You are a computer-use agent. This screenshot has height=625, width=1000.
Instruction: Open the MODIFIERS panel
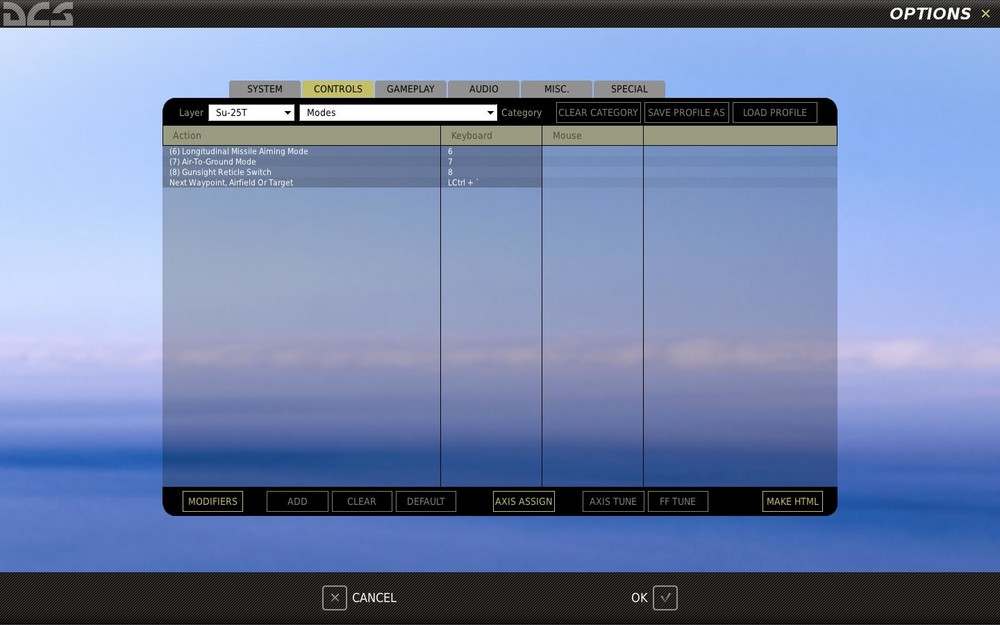click(x=212, y=501)
